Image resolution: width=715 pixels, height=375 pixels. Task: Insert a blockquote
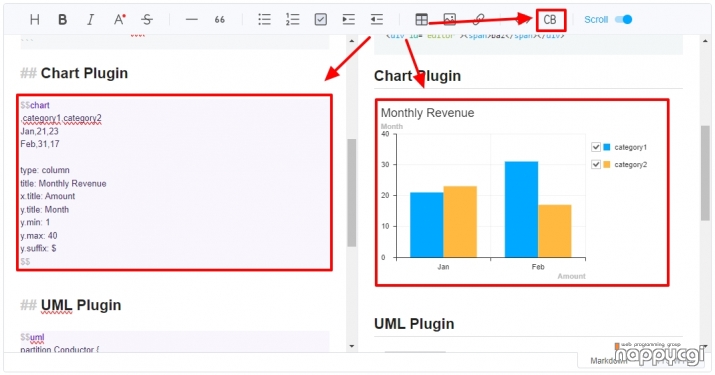pos(220,20)
